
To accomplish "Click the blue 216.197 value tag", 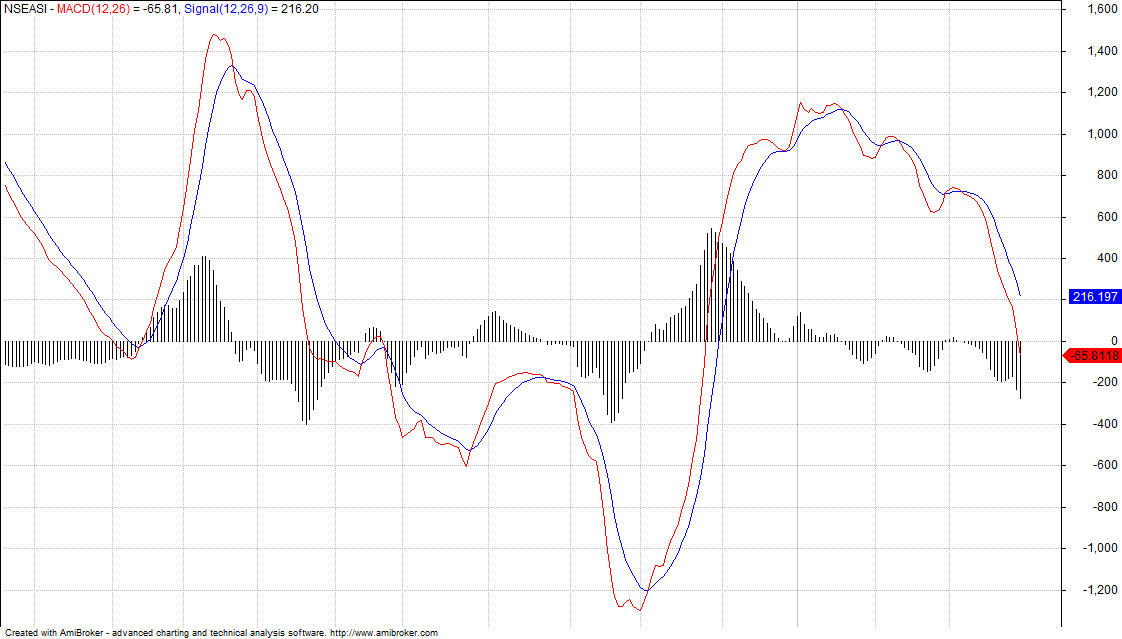I will (1093, 297).
